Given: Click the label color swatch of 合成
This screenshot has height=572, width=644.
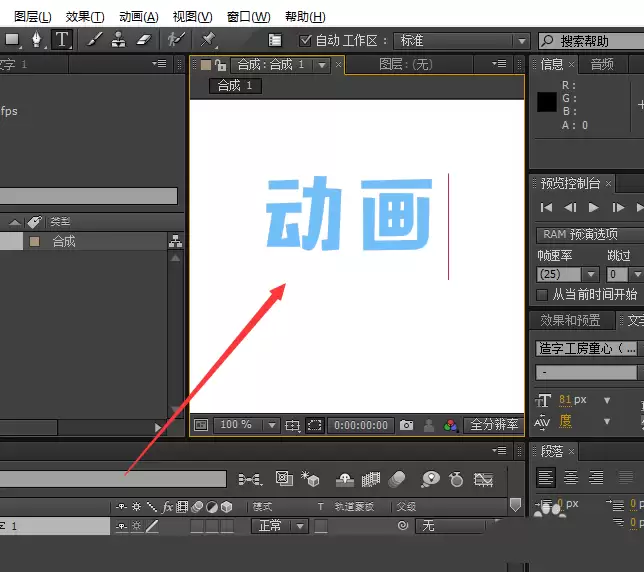Looking at the screenshot, I should coord(34,241).
